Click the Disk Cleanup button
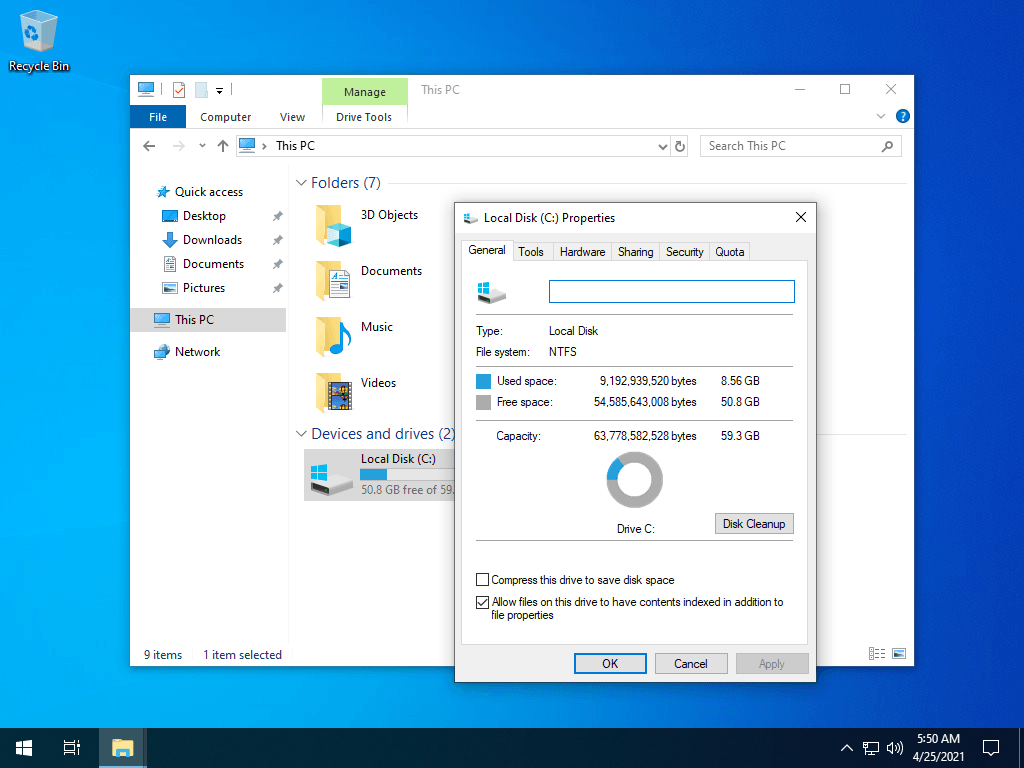 (x=753, y=523)
